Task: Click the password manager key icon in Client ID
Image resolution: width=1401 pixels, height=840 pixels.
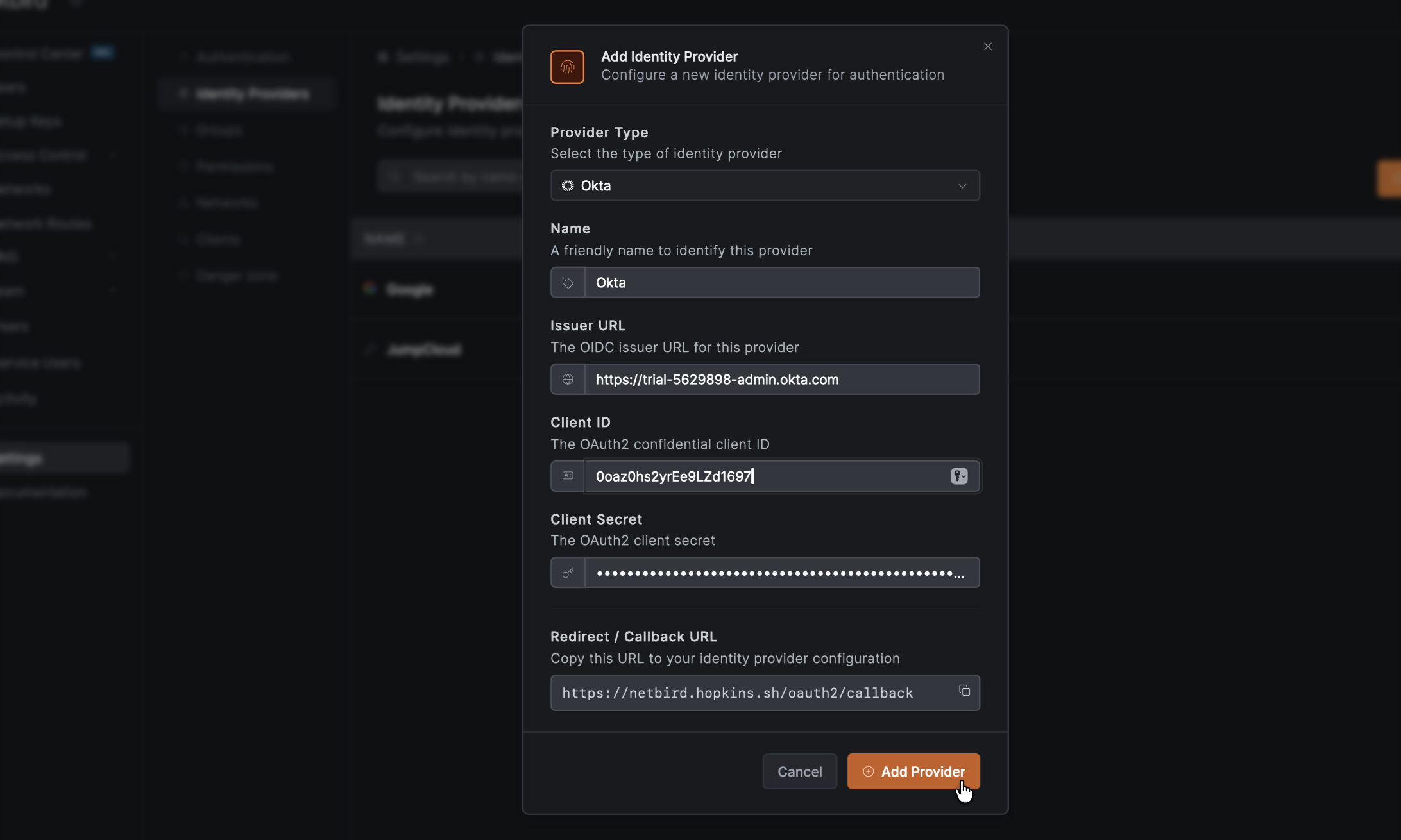Action: (x=959, y=476)
